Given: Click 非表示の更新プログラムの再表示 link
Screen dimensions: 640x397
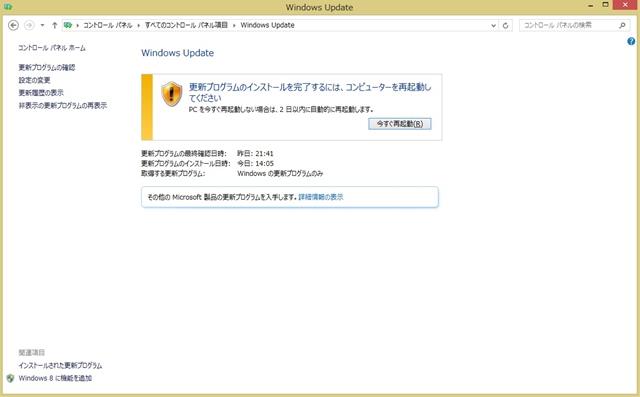Looking at the screenshot, I should [x=62, y=105].
